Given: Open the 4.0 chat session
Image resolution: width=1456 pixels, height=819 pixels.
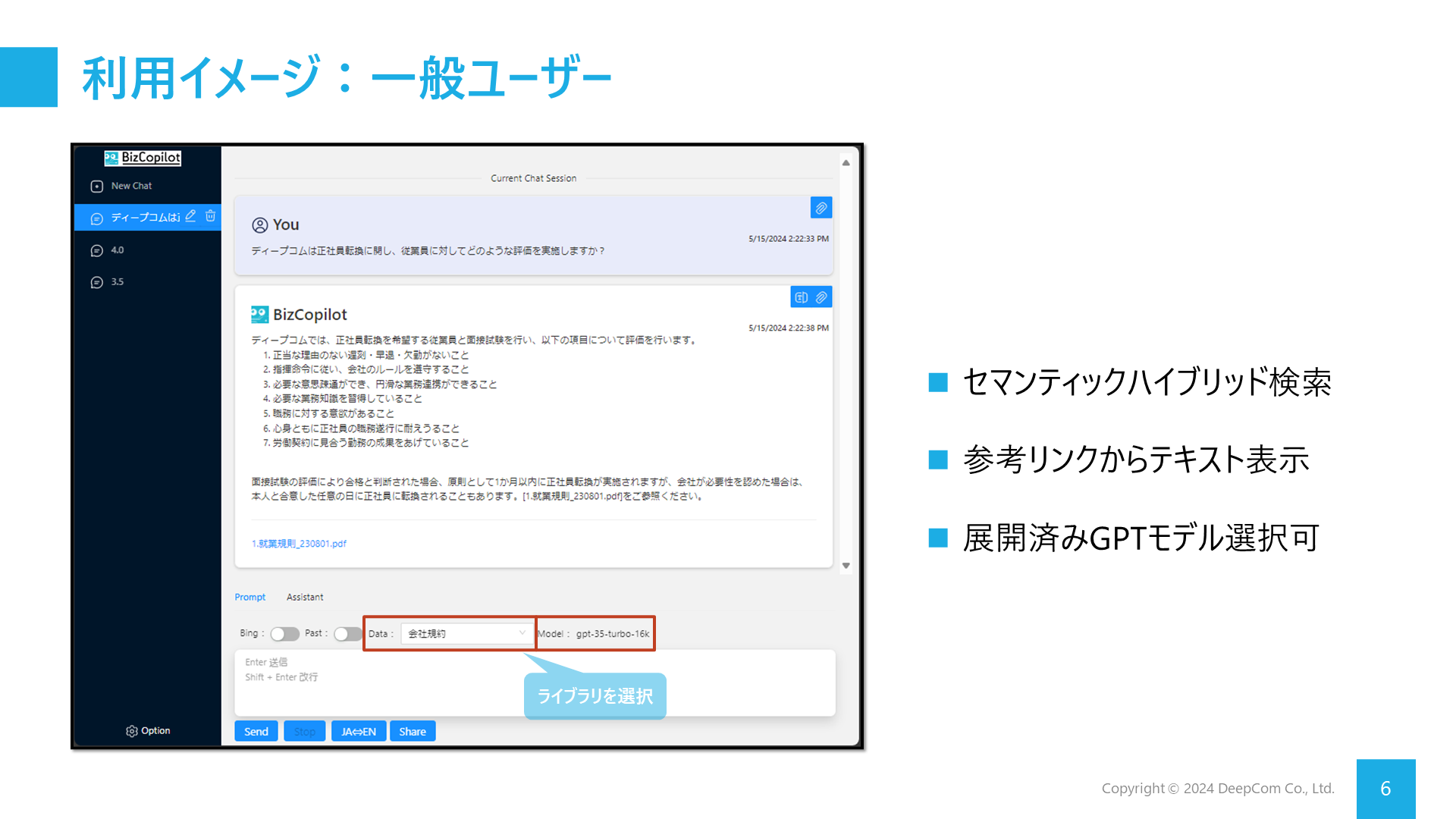Looking at the screenshot, I should pos(117,250).
